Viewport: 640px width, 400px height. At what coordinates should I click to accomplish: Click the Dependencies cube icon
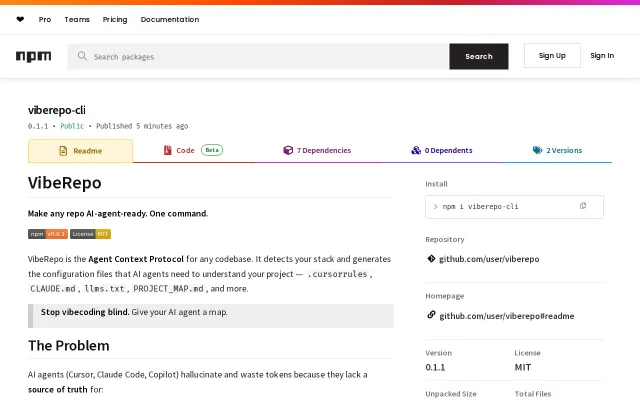point(288,150)
